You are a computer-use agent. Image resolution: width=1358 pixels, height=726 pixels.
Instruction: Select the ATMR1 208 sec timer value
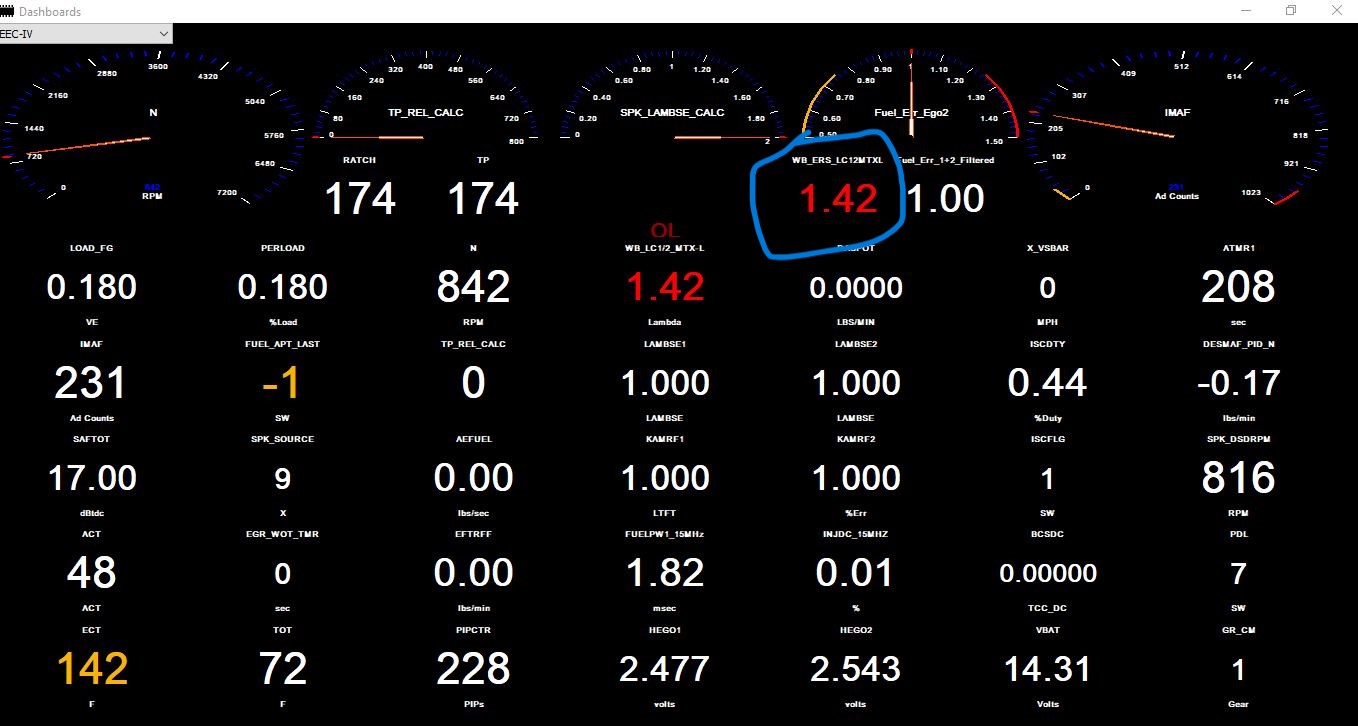pyautogui.click(x=1237, y=288)
